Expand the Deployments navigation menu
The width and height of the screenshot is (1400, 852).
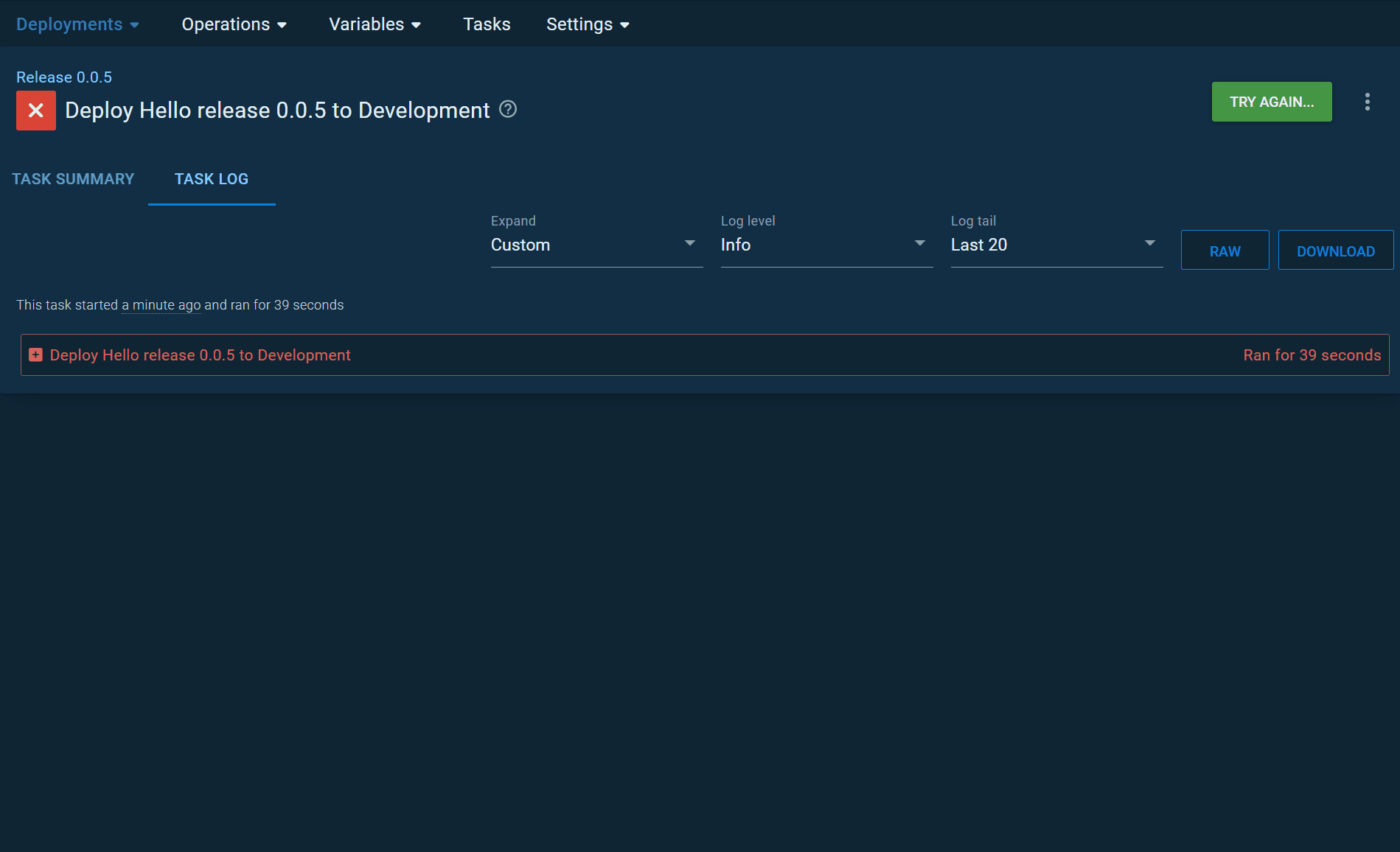point(77,24)
